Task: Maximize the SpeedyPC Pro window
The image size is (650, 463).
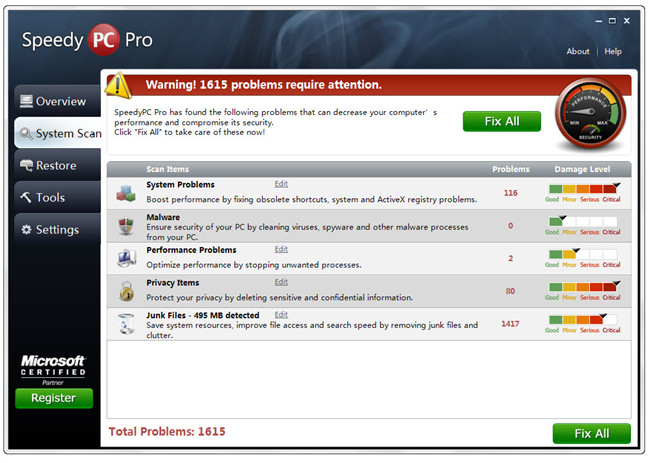Action: tap(612, 21)
